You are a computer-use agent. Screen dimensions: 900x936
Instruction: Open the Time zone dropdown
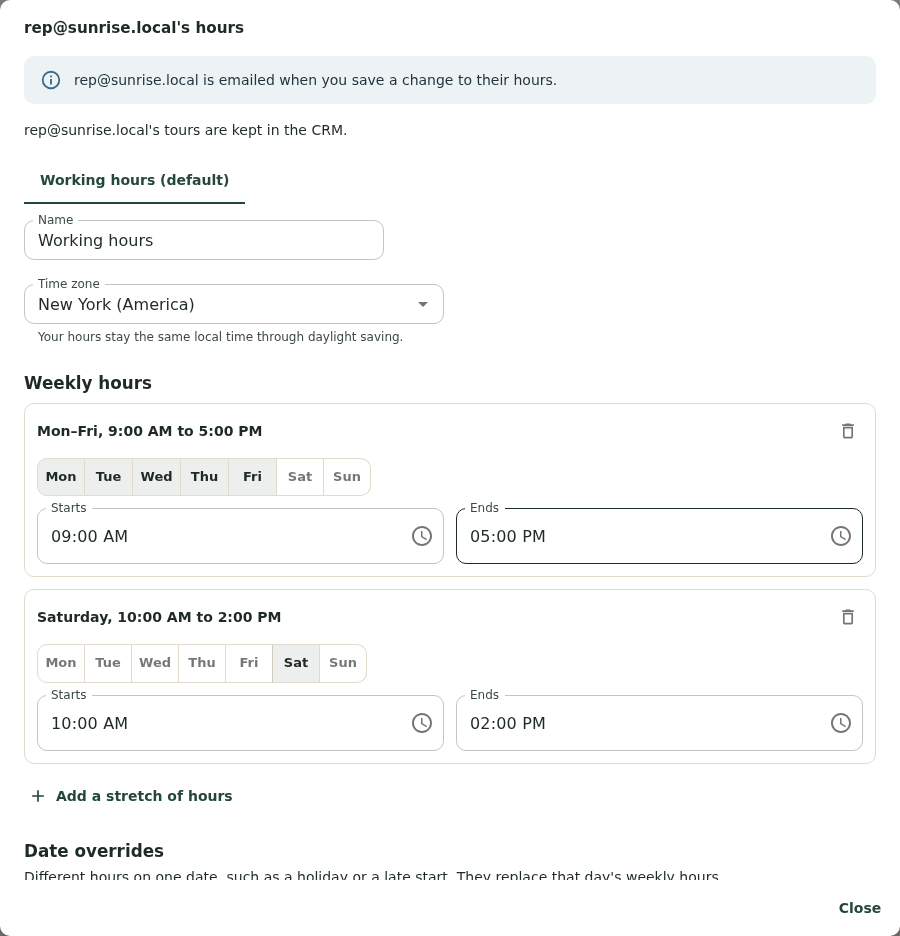pyautogui.click(x=234, y=304)
